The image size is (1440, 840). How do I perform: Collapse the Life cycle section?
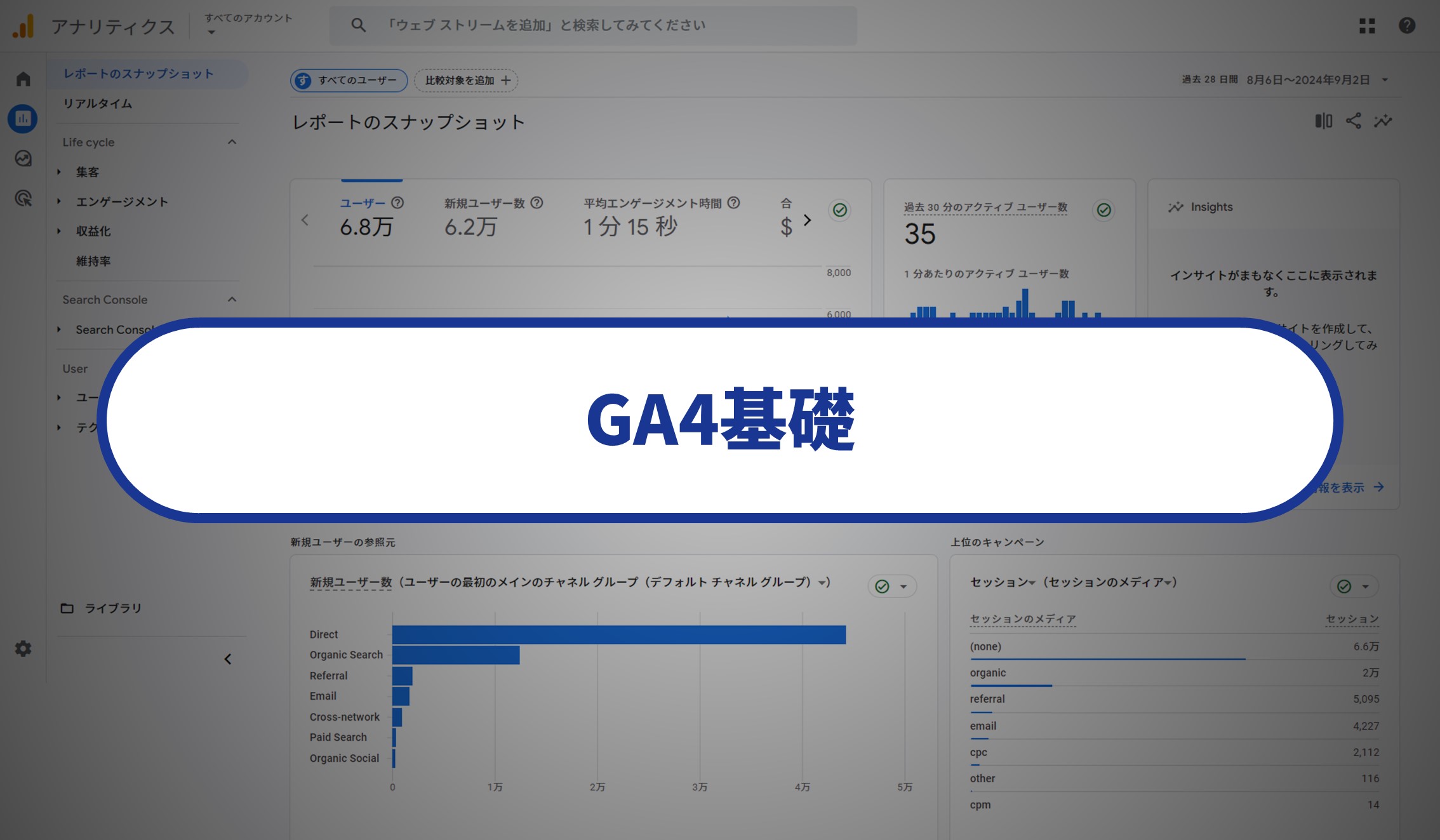(232, 142)
